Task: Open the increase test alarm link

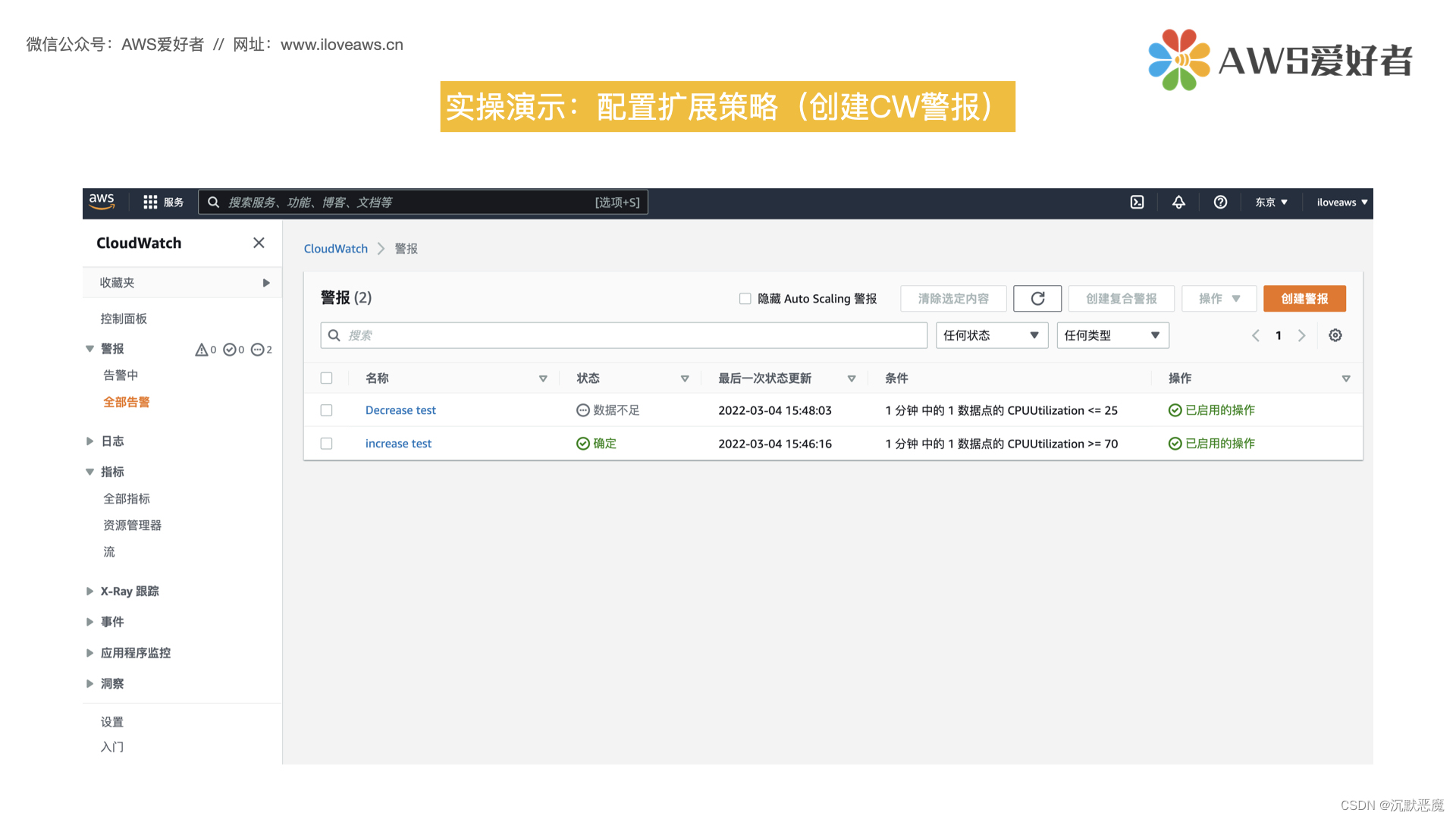Action: (x=398, y=444)
